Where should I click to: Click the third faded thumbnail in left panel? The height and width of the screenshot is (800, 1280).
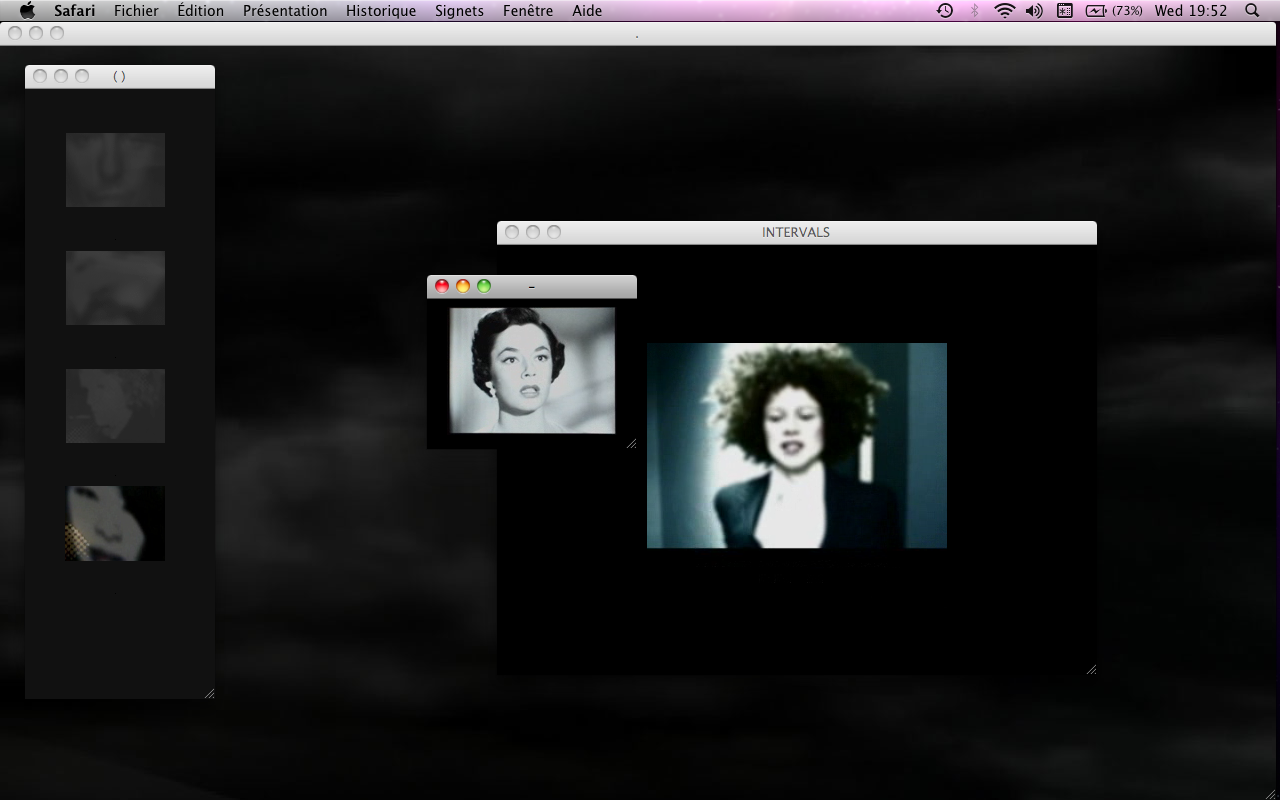(x=115, y=406)
